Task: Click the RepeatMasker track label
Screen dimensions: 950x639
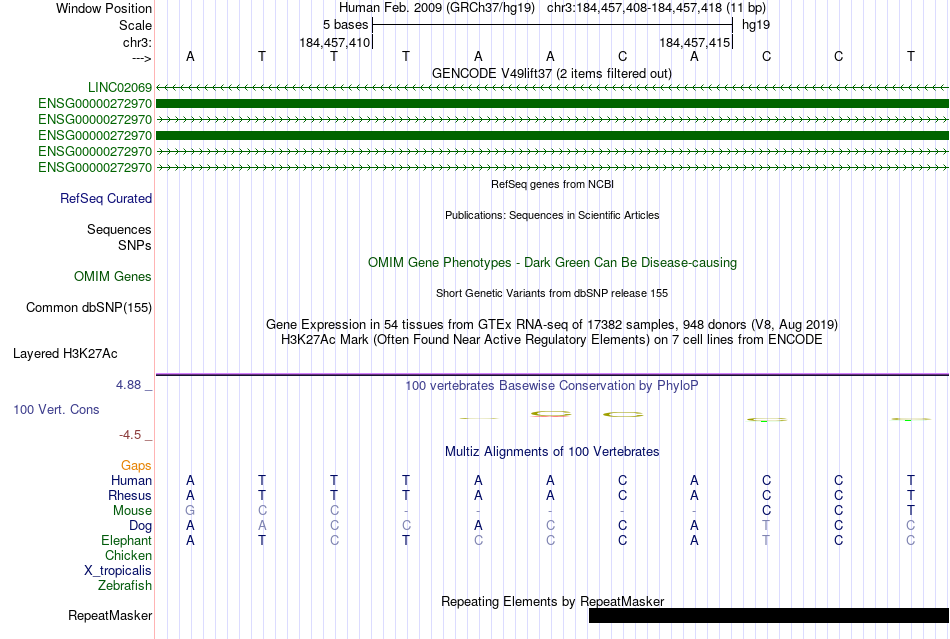Action: point(110,615)
